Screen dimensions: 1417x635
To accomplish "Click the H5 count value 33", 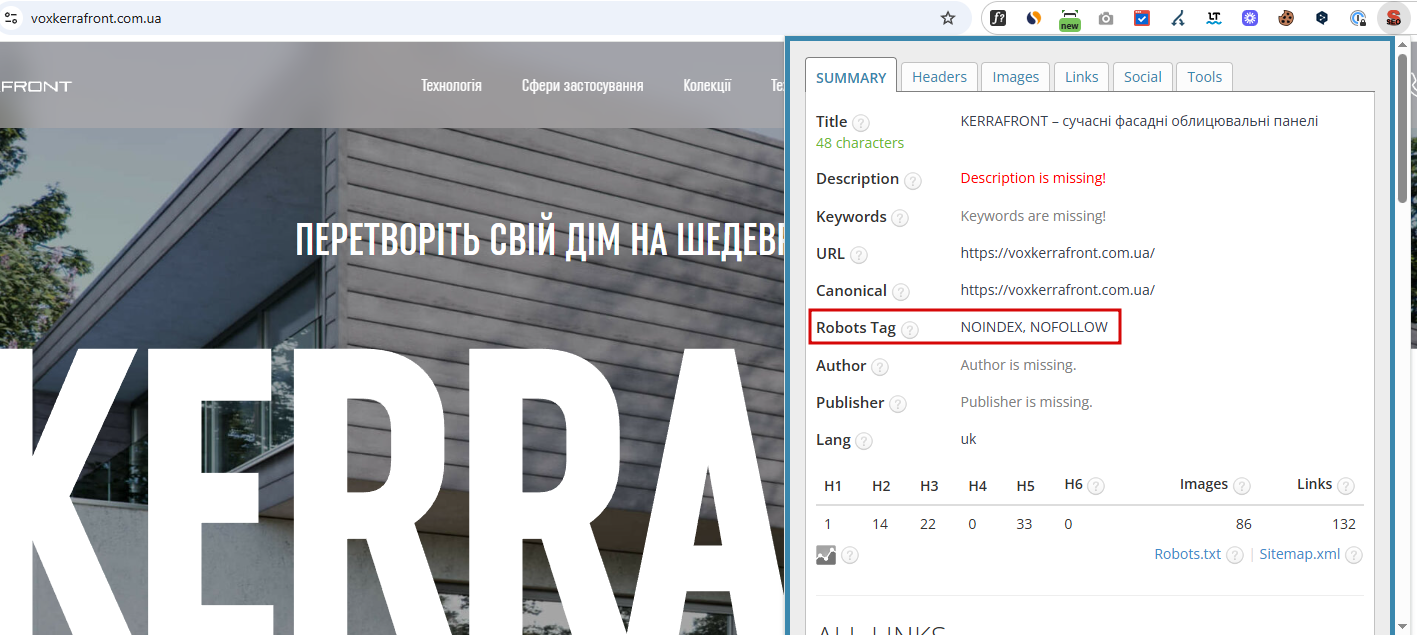I will coord(1025,524).
